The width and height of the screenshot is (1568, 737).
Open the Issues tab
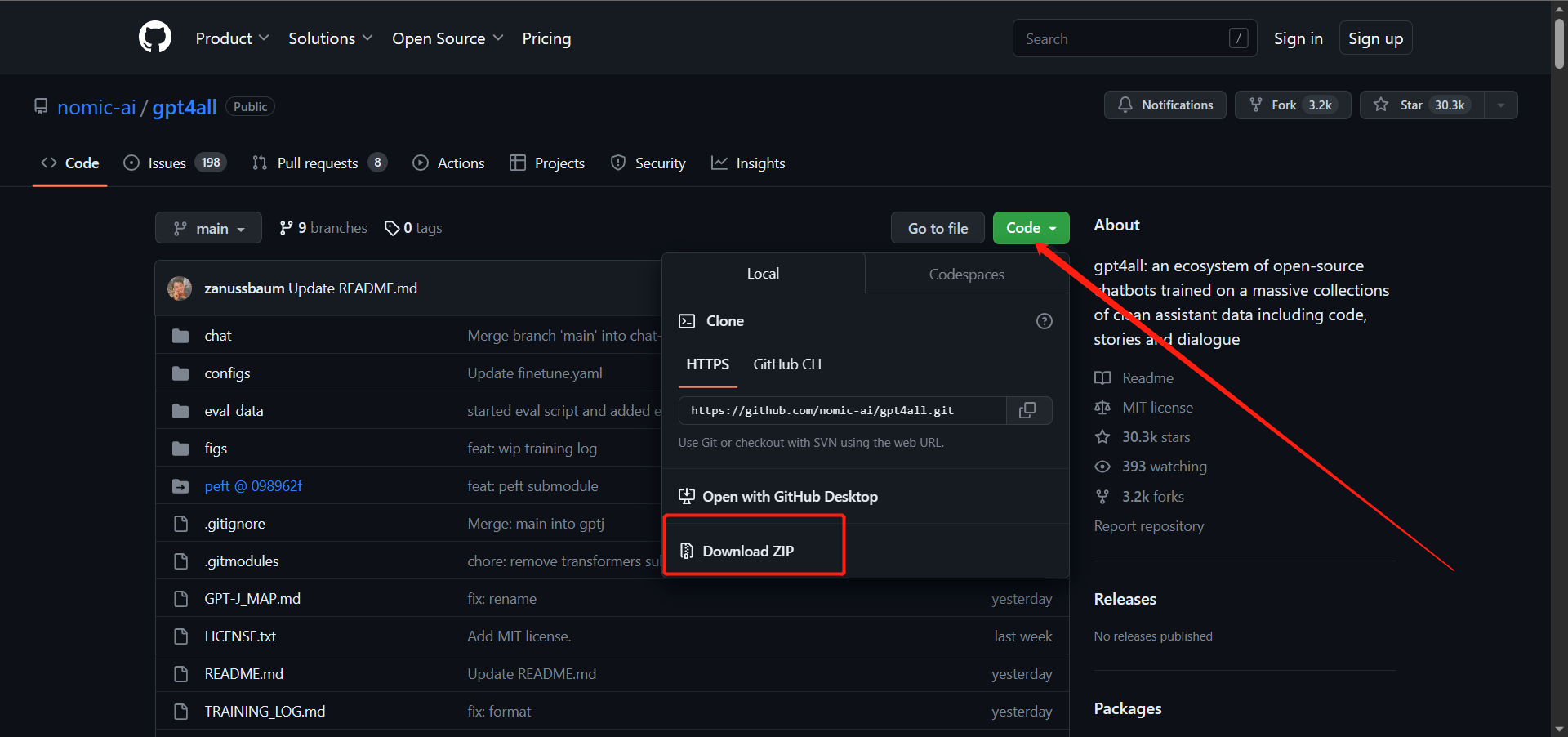175,163
